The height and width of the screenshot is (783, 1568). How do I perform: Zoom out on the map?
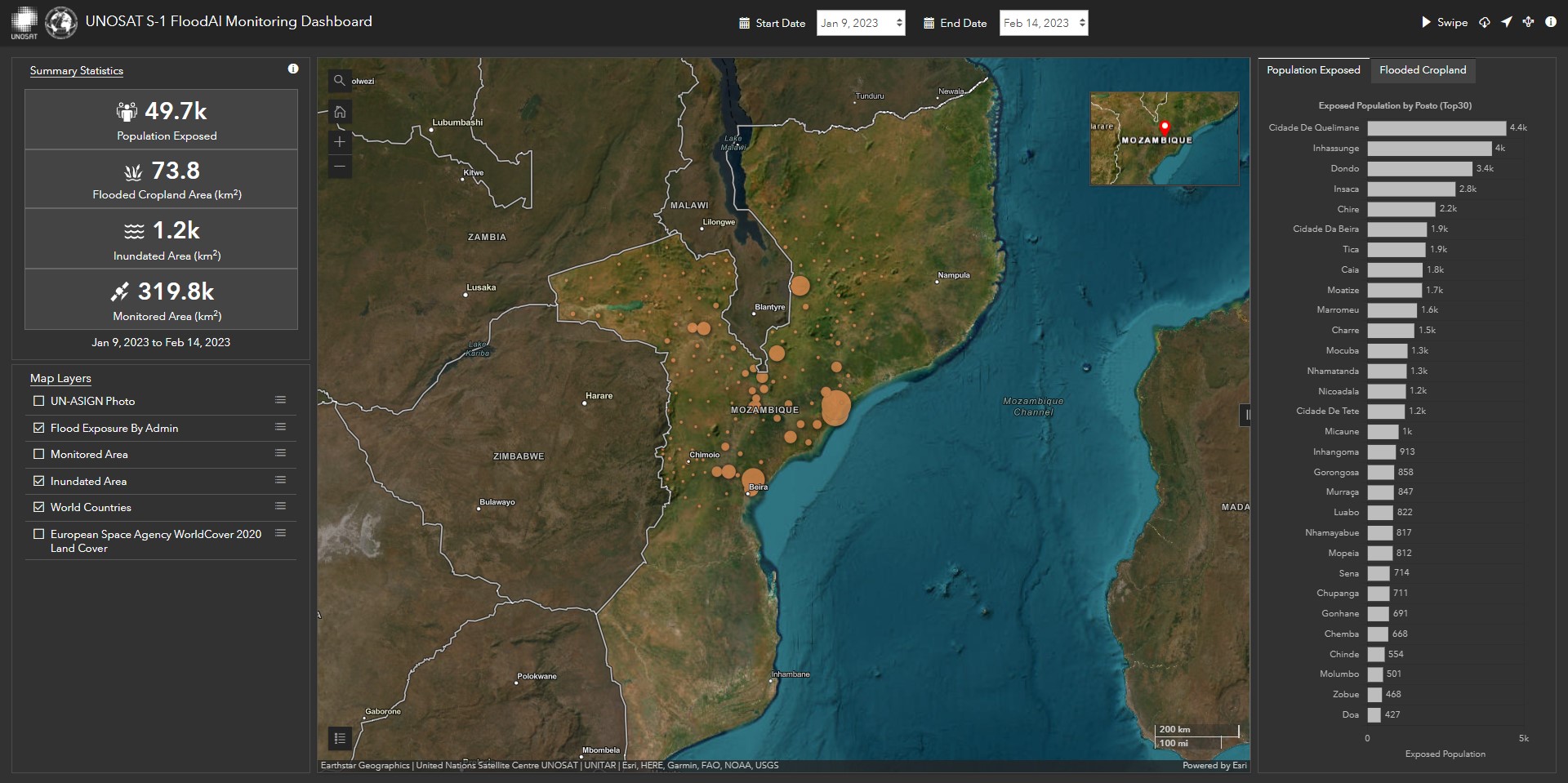(x=340, y=167)
